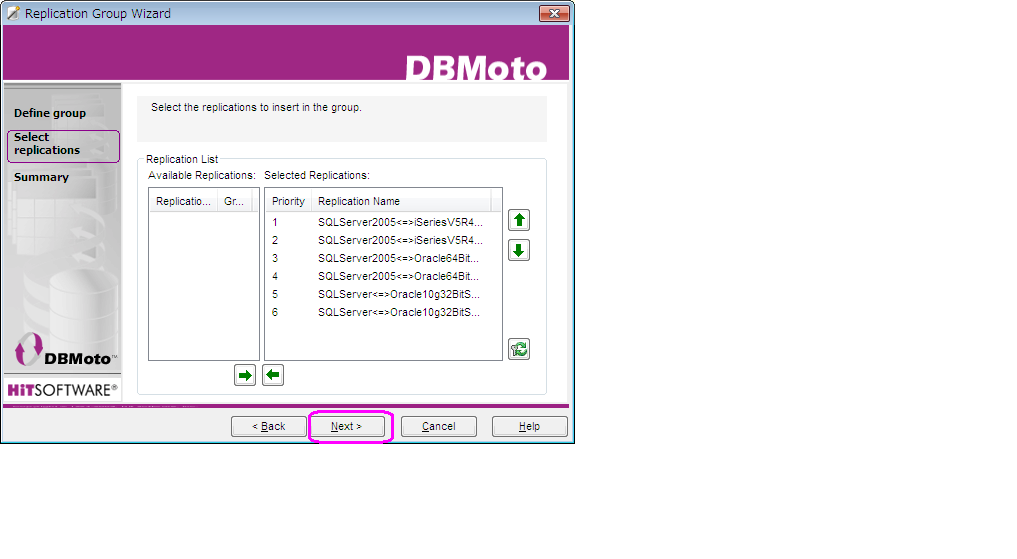Remove replication with the left arrow button
The image size is (1017, 559).
[273, 375]
